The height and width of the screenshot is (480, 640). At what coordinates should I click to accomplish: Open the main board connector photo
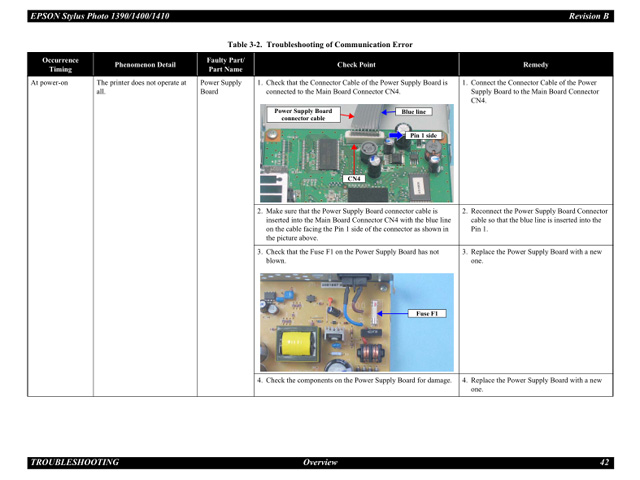[355, 153]
